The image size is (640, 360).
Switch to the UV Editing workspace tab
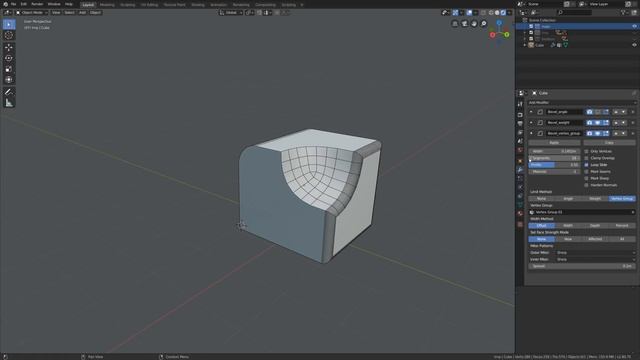pos(149,5)
